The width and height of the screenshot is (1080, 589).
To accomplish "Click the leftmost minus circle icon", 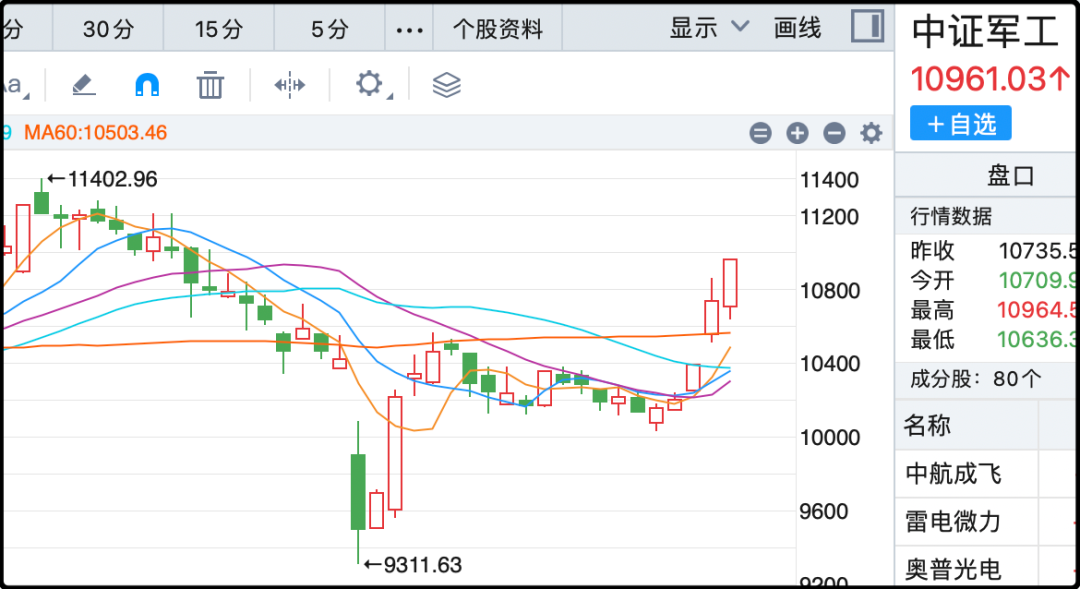I will coord(761,133).
